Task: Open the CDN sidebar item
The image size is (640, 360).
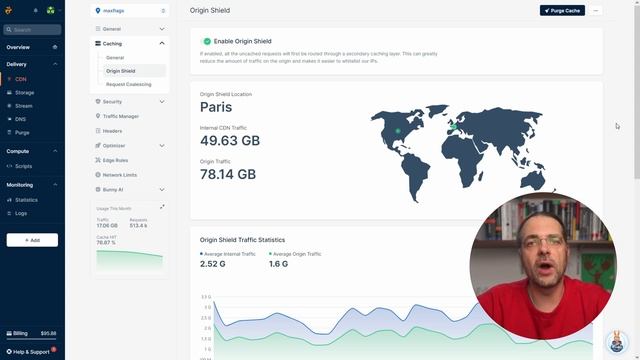Action: coord(20,79)
